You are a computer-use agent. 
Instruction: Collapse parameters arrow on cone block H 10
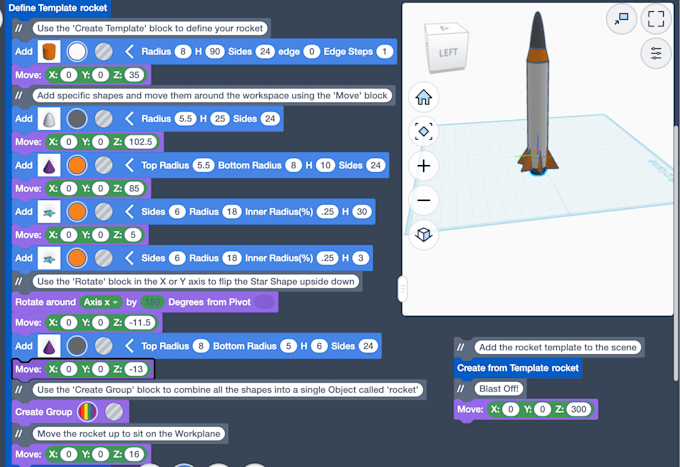(x=129, y=165)
